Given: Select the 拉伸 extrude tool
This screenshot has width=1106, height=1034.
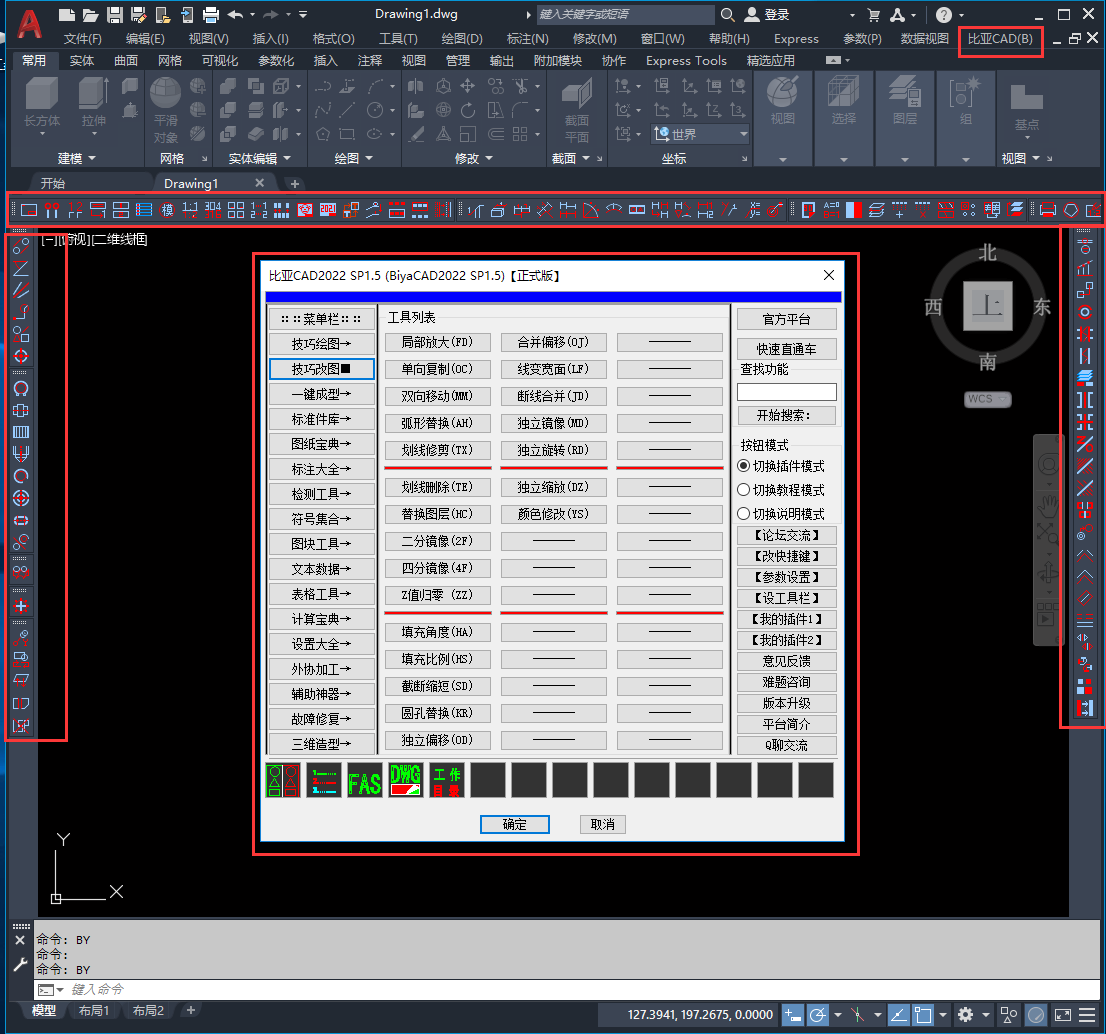Looking at the screenshot, I should click(x=93, y=103).
